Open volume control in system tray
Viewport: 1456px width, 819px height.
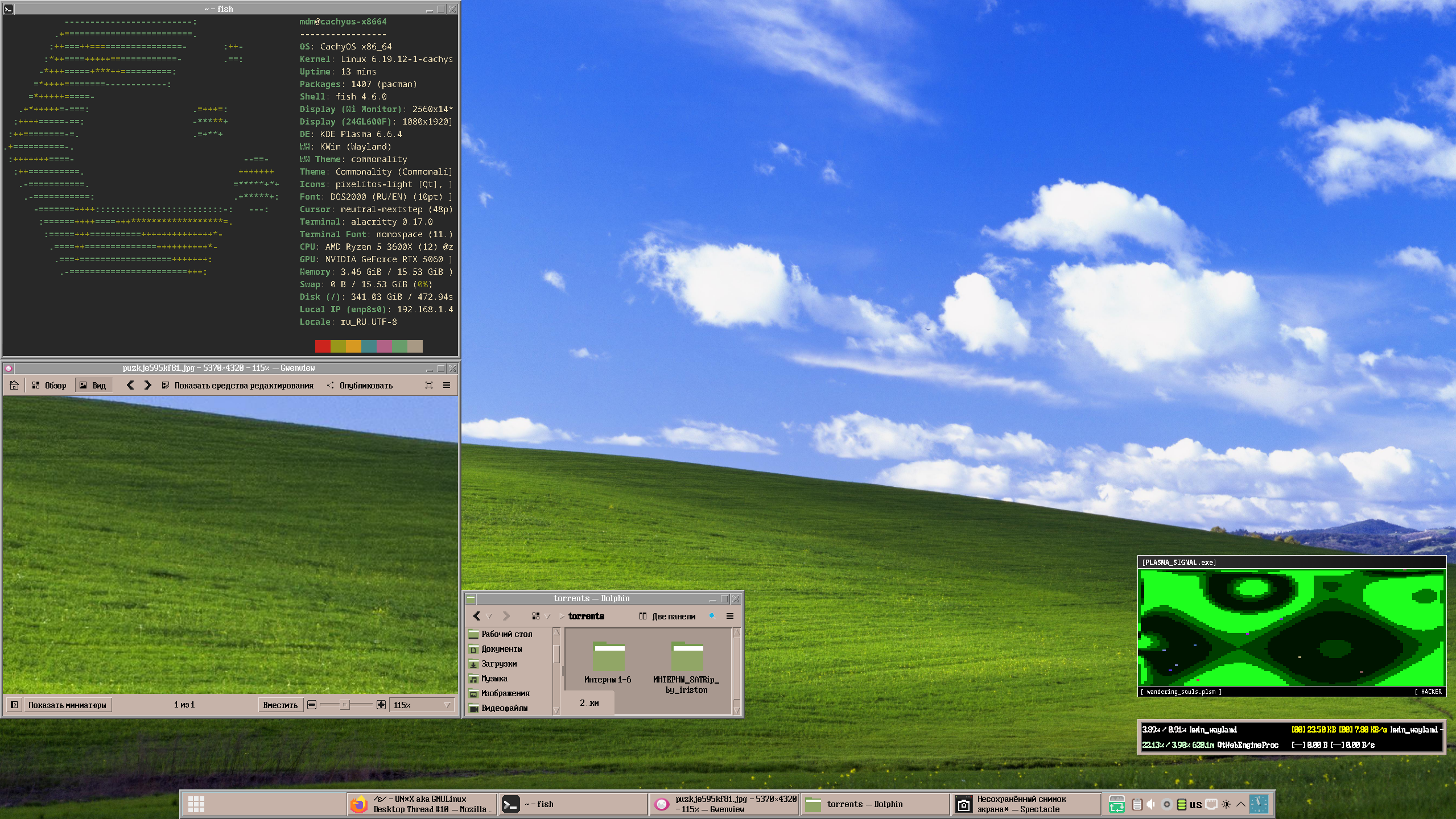[1150, 804]
